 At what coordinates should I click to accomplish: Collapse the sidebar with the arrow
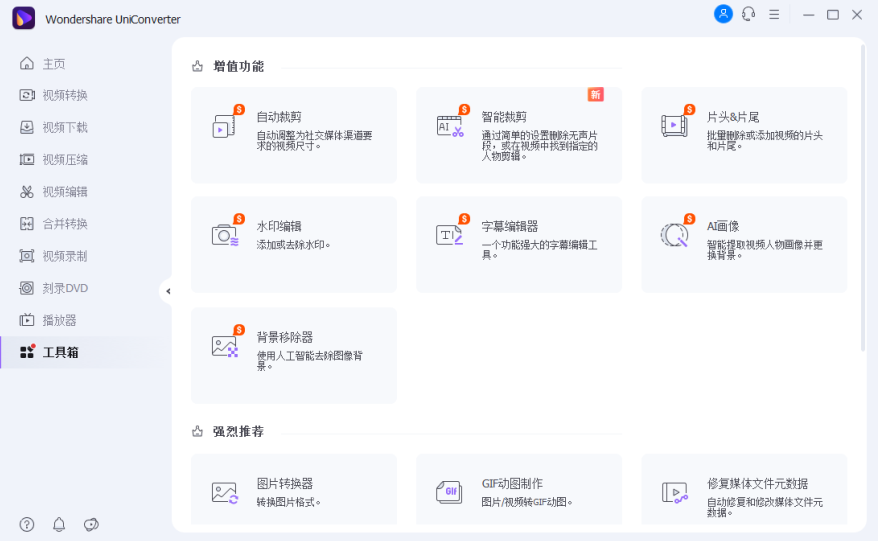click(x=167, y=291)
